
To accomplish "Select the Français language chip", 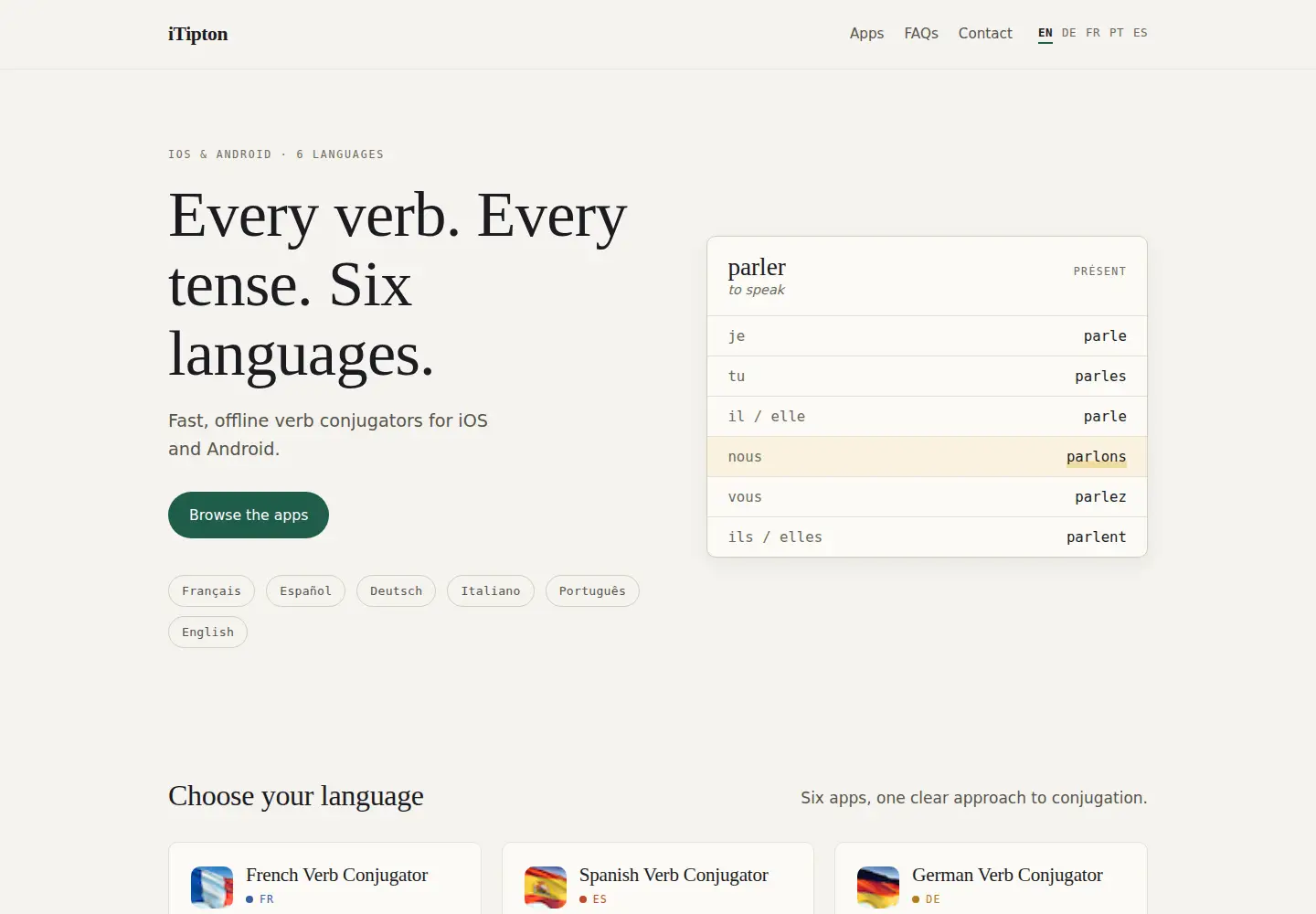I will pos(211,590).
